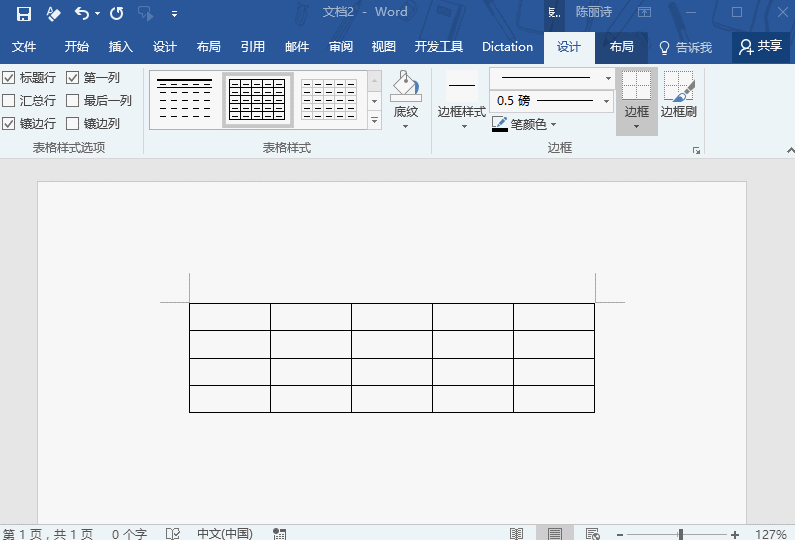Open the 开发工具 tab
795x540 pixels.
439,47
